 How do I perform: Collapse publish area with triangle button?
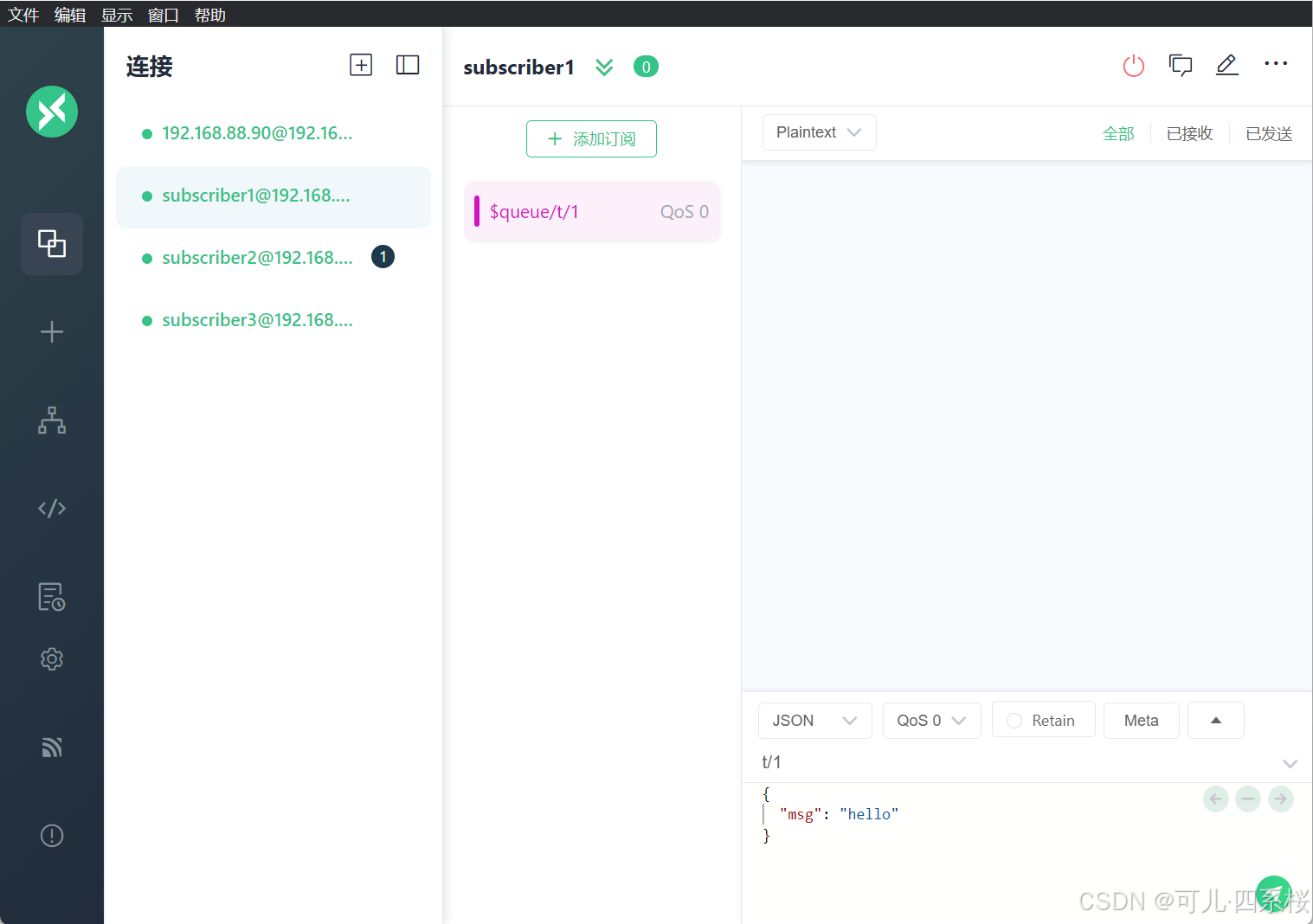tap(1216, 720)
